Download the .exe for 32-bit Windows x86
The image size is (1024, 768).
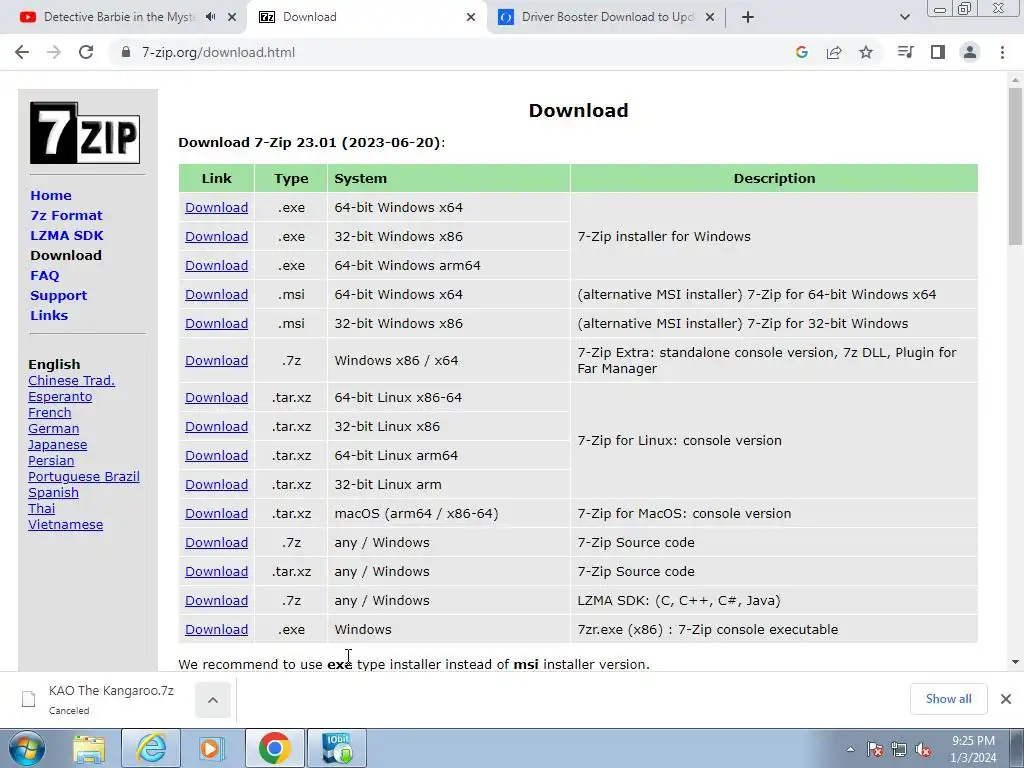216,236
